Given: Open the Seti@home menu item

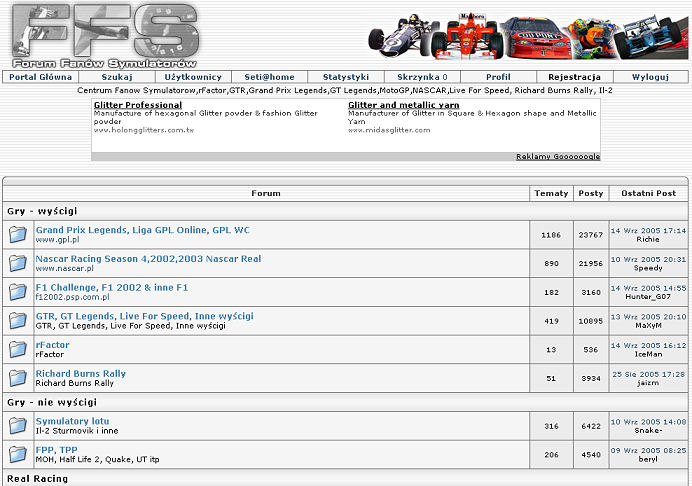Looking at the screenshot, I should click(x=269, y=77).
